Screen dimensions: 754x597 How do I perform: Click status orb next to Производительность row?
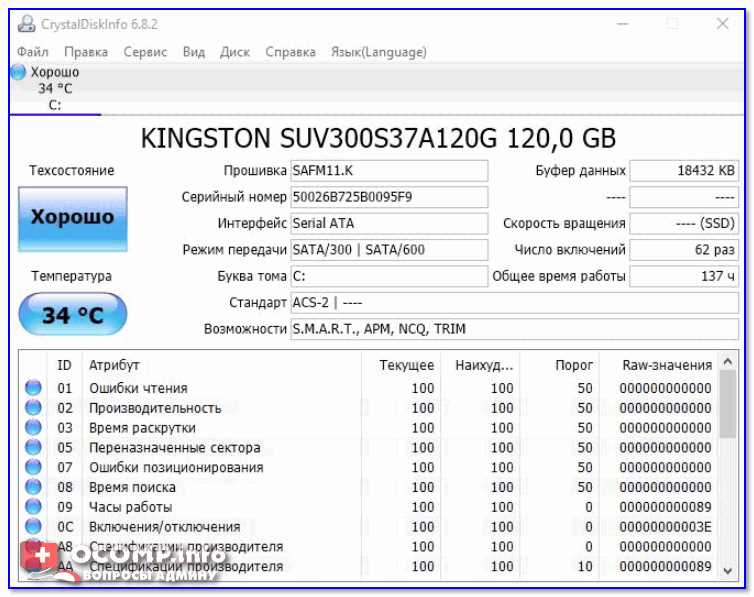coord(33,408)
